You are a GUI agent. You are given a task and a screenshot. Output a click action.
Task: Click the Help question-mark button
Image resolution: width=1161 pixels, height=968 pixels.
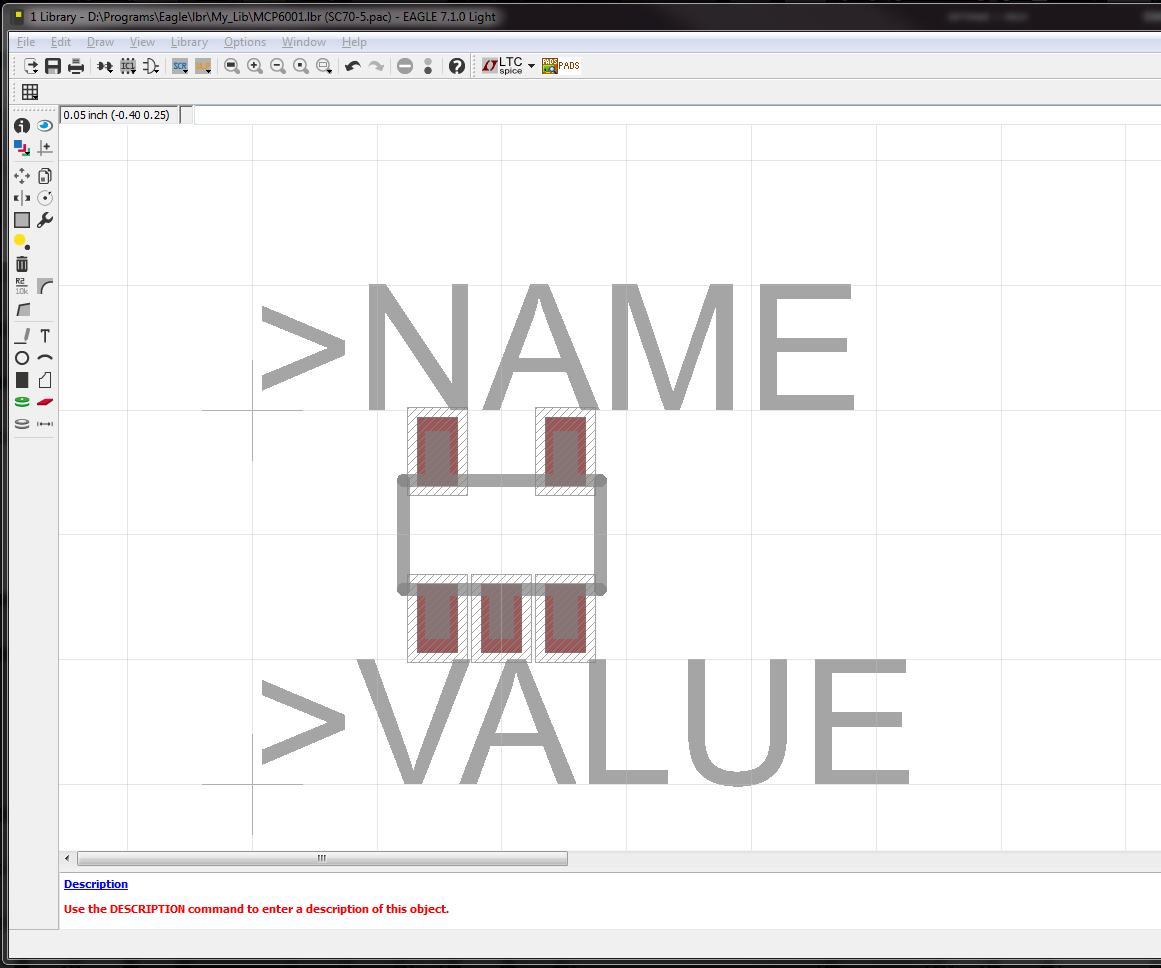[x=457, y=66]
